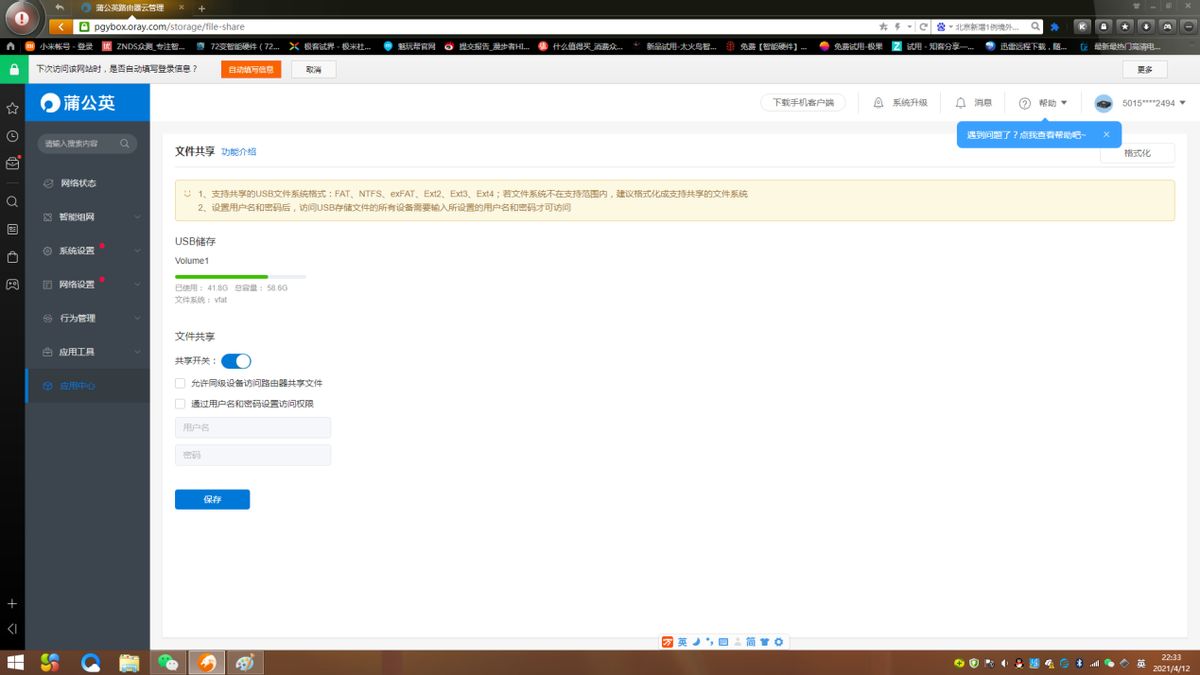1200x675 pixels.
Task: Click the help tooltip text 遇到问题了
Action: [x=1024, y=134]
